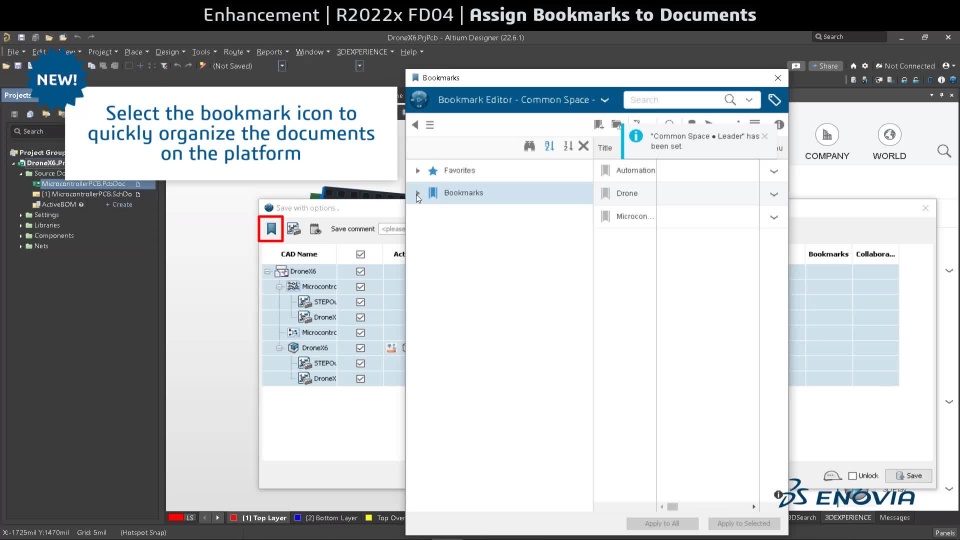Click the second toolbar icon beside the bookmark icon

[294, 229]
